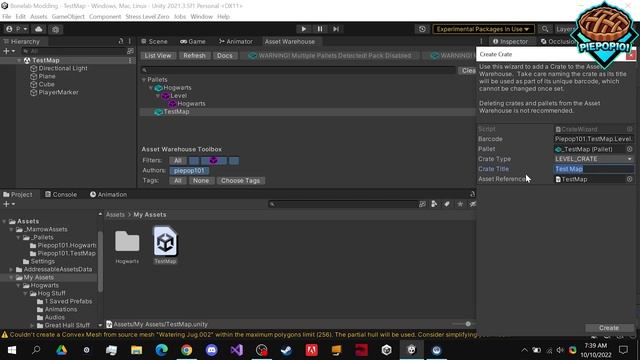Switch to the Scene tab

pyautogui.click(x=154, y=41)
